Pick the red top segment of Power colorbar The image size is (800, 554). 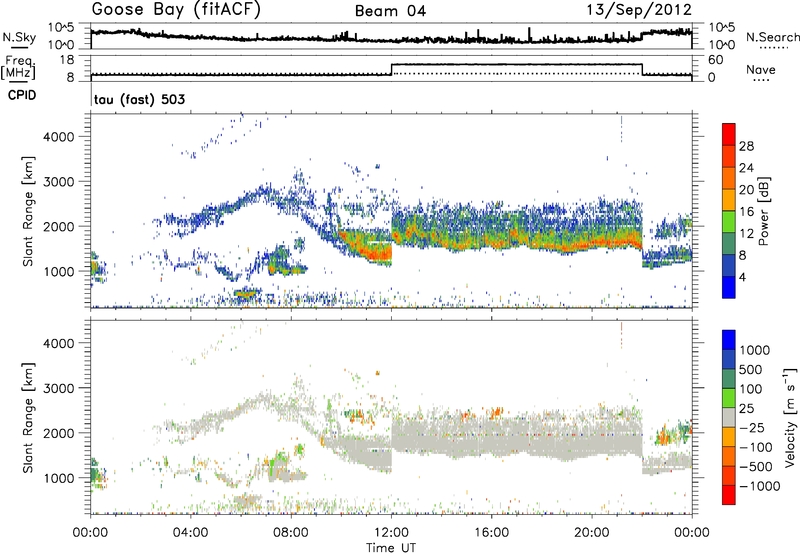click(729, 134)
